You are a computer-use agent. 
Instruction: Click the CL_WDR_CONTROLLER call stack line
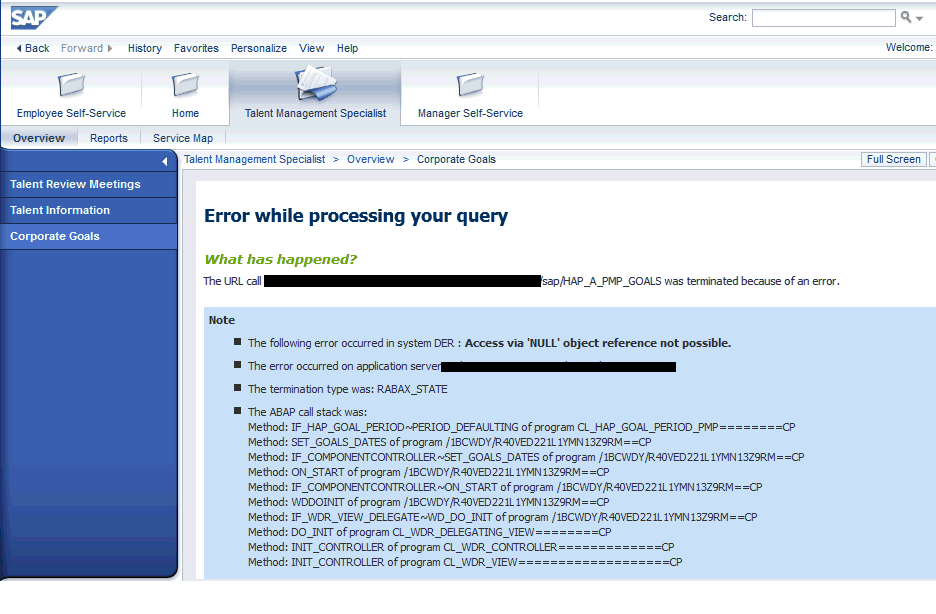point(461,547)
